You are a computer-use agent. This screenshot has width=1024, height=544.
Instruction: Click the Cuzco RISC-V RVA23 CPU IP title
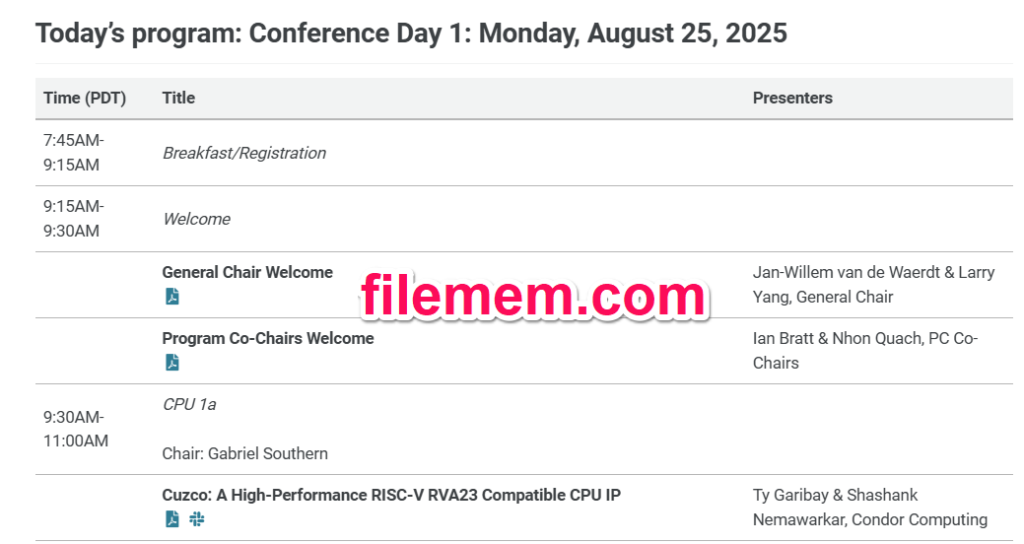pos(391,495)
